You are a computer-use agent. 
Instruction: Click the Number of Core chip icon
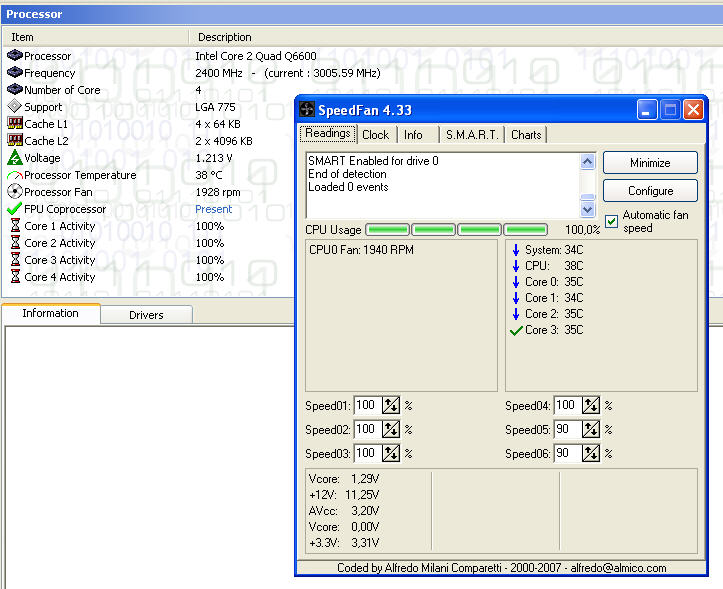coord(15,89)
